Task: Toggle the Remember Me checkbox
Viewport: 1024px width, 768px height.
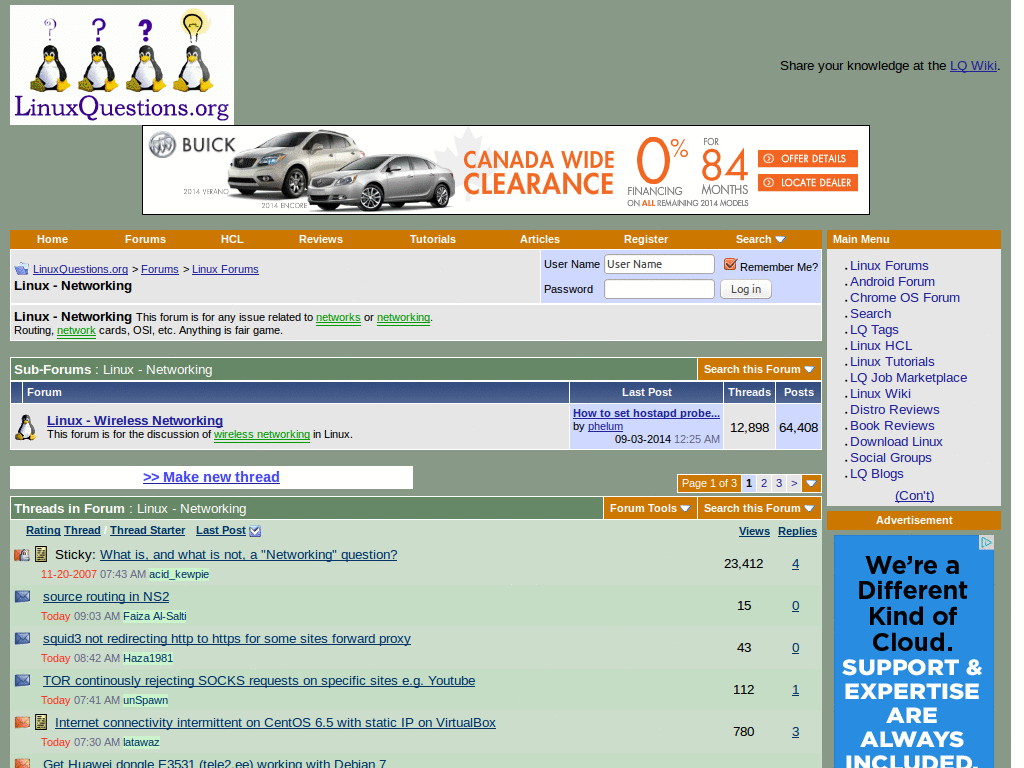Action: (730, 264)
